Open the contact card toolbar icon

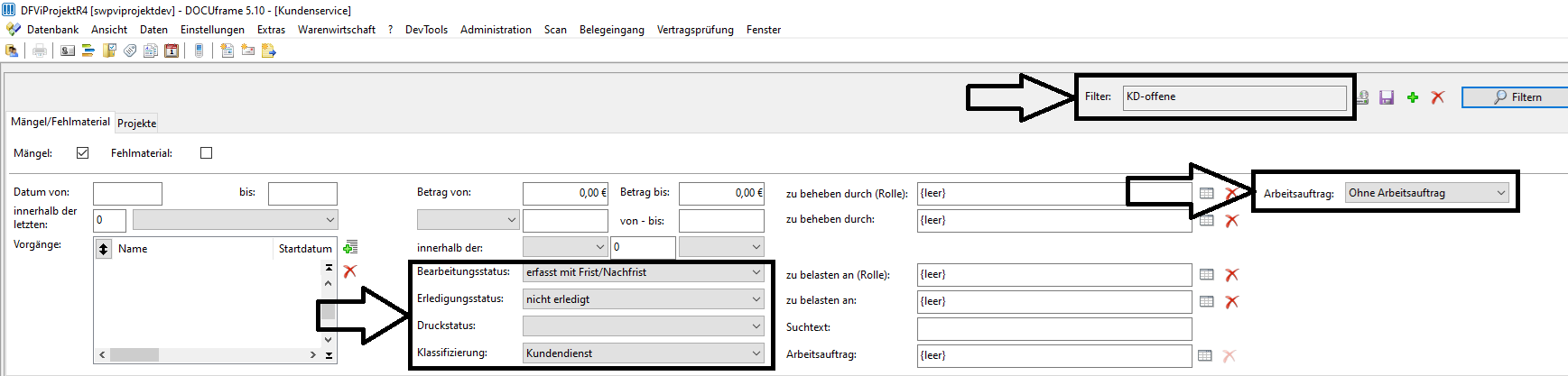[68, 50]
